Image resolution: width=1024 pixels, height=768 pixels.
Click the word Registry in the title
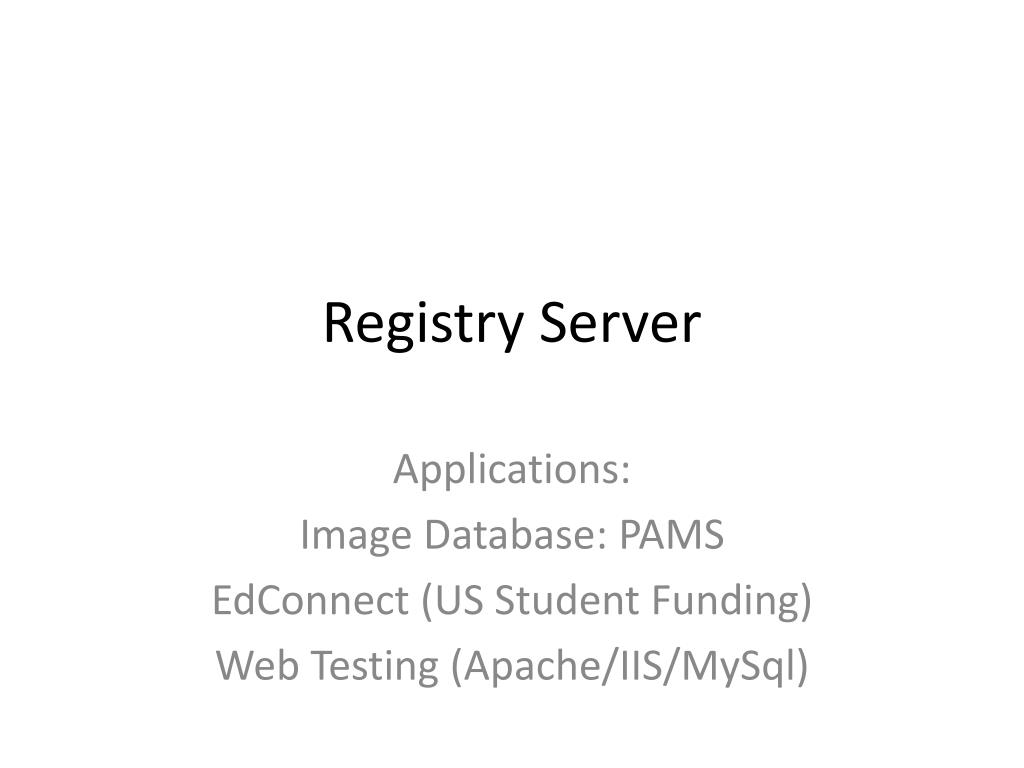click(423, 325)
